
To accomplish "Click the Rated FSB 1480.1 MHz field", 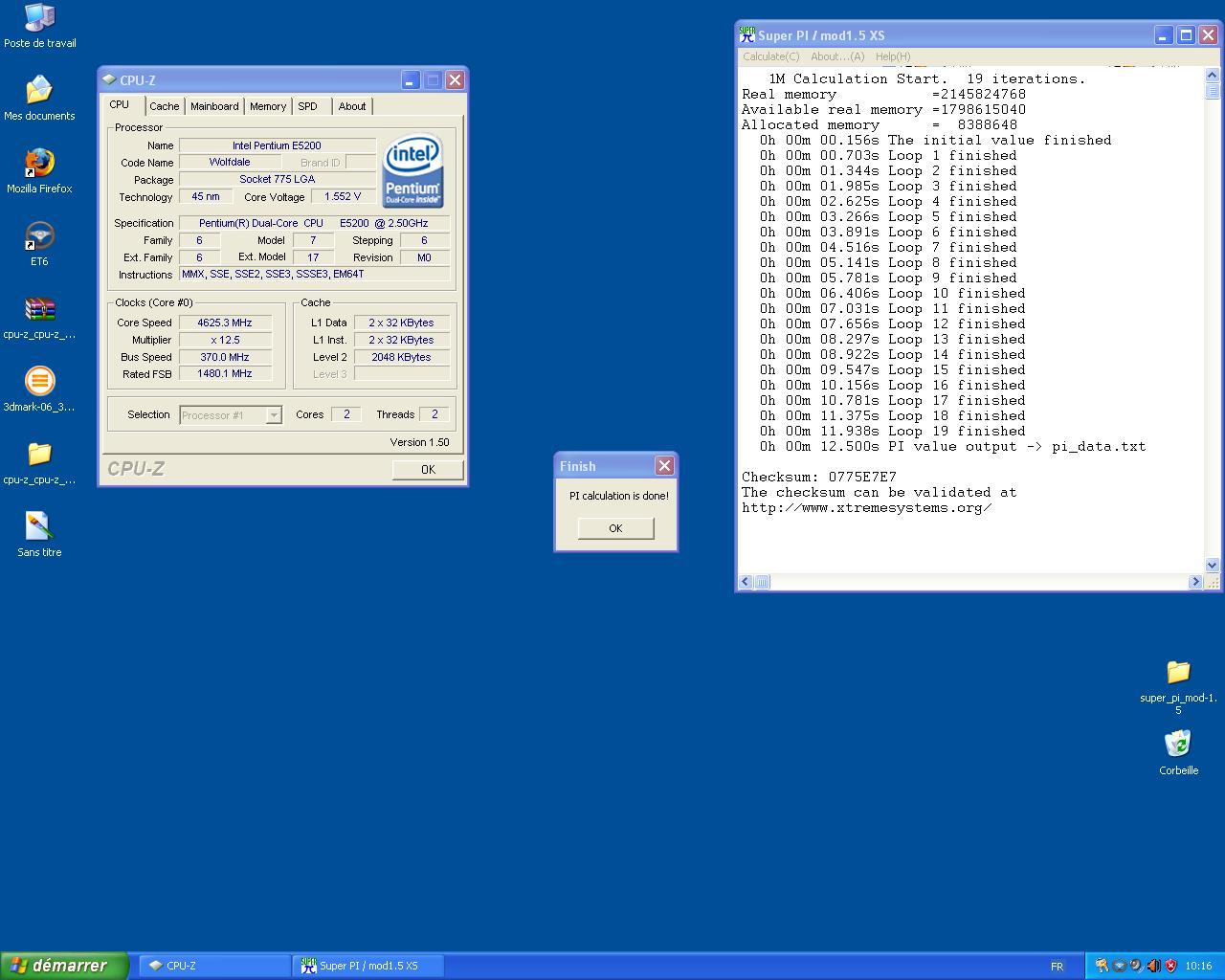I will pos(225,374).
